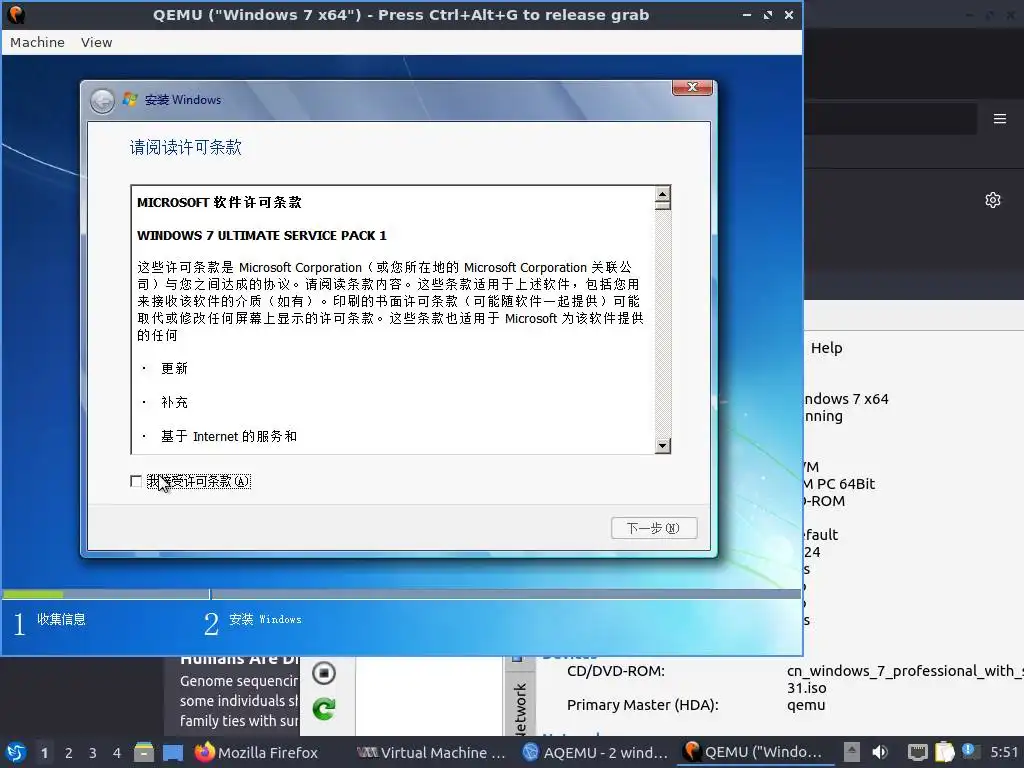Open the file manager taskbar launcher

[x=144, y=752]
